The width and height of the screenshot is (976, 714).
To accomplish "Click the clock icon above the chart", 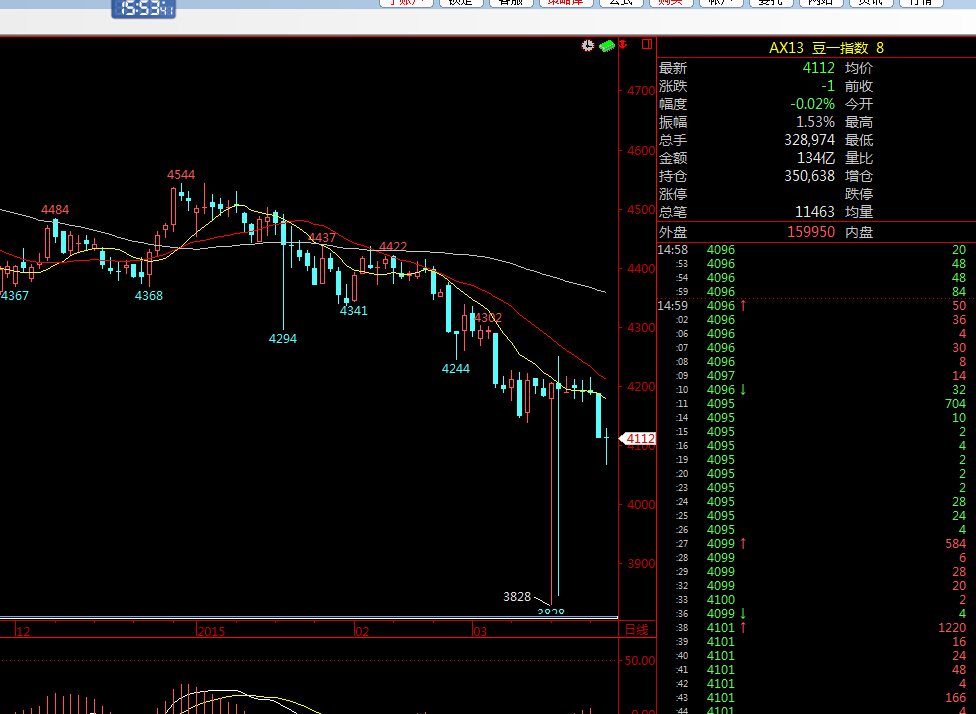I will (588, 45).
